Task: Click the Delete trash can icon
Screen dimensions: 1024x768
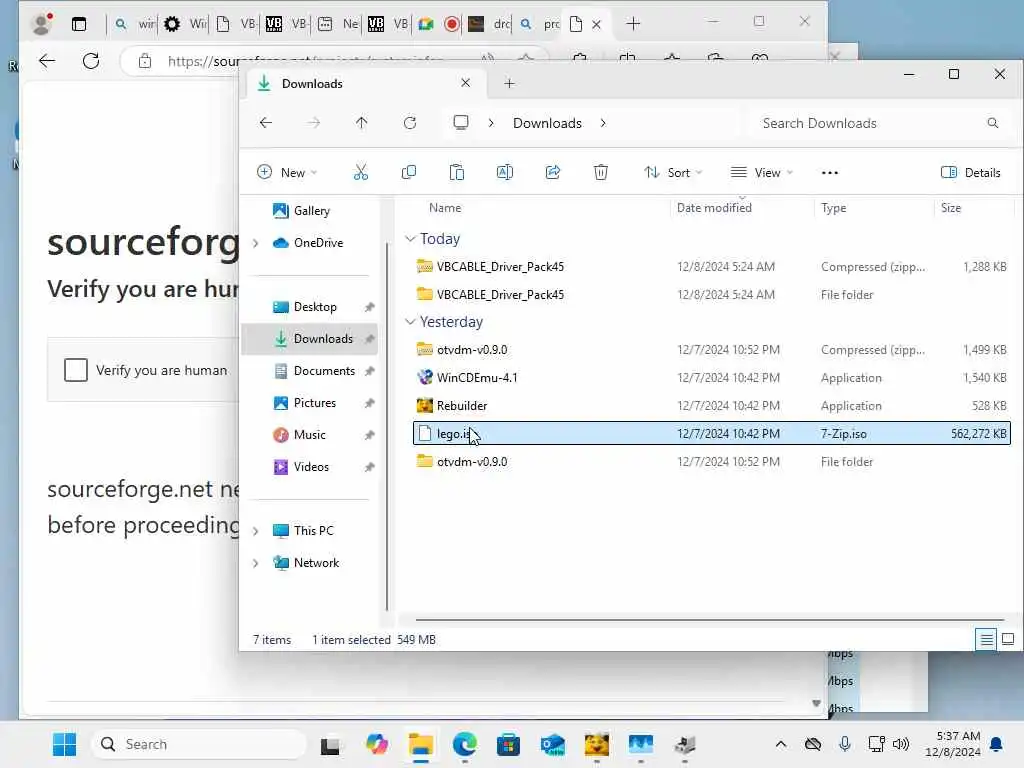Action: pos(601,172)
